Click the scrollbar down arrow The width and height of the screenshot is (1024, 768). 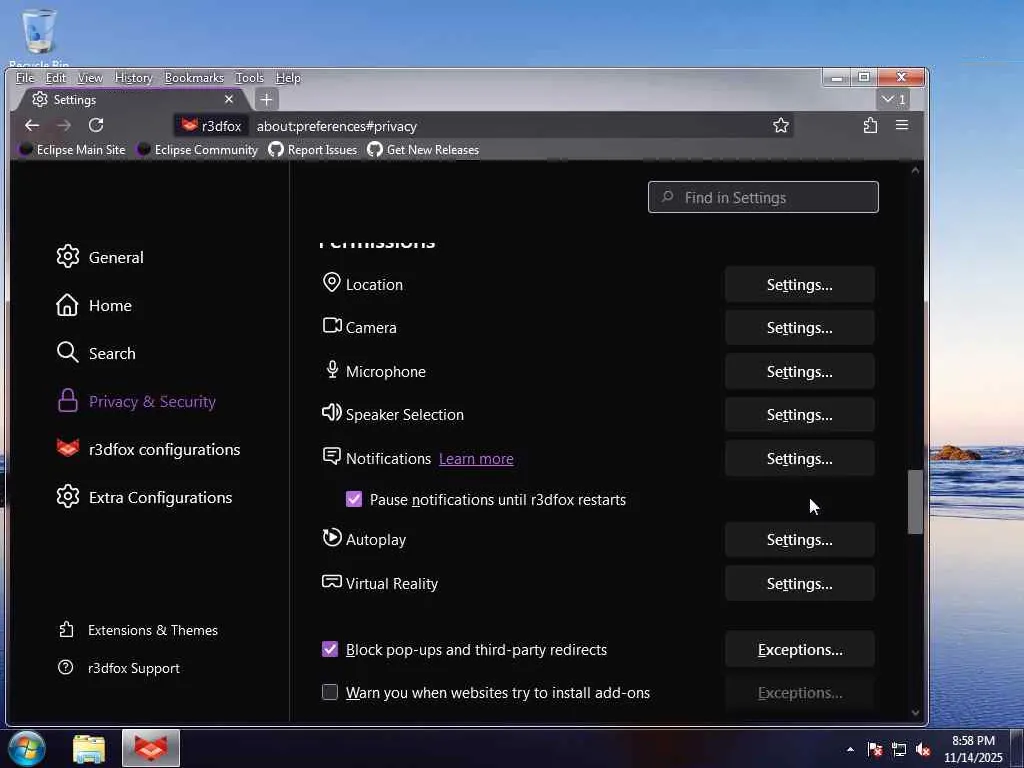(x=915, y=712)
